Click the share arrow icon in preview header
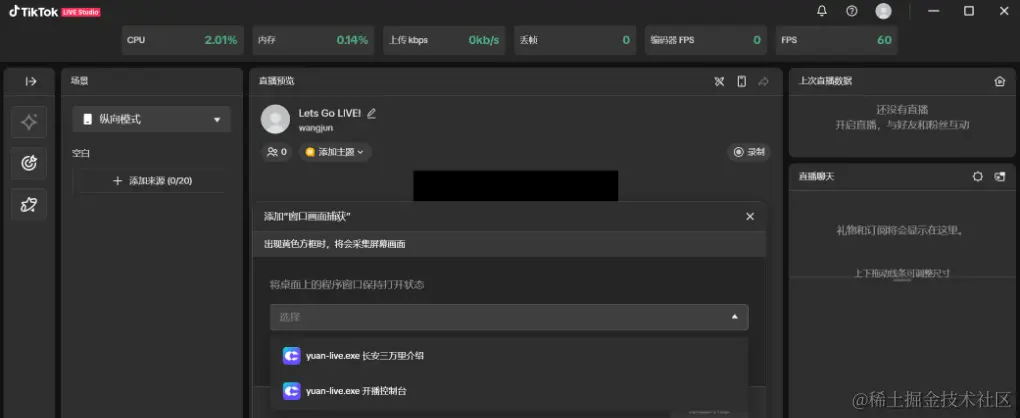This screenshot has height=418, width=1020. [764, 81]
